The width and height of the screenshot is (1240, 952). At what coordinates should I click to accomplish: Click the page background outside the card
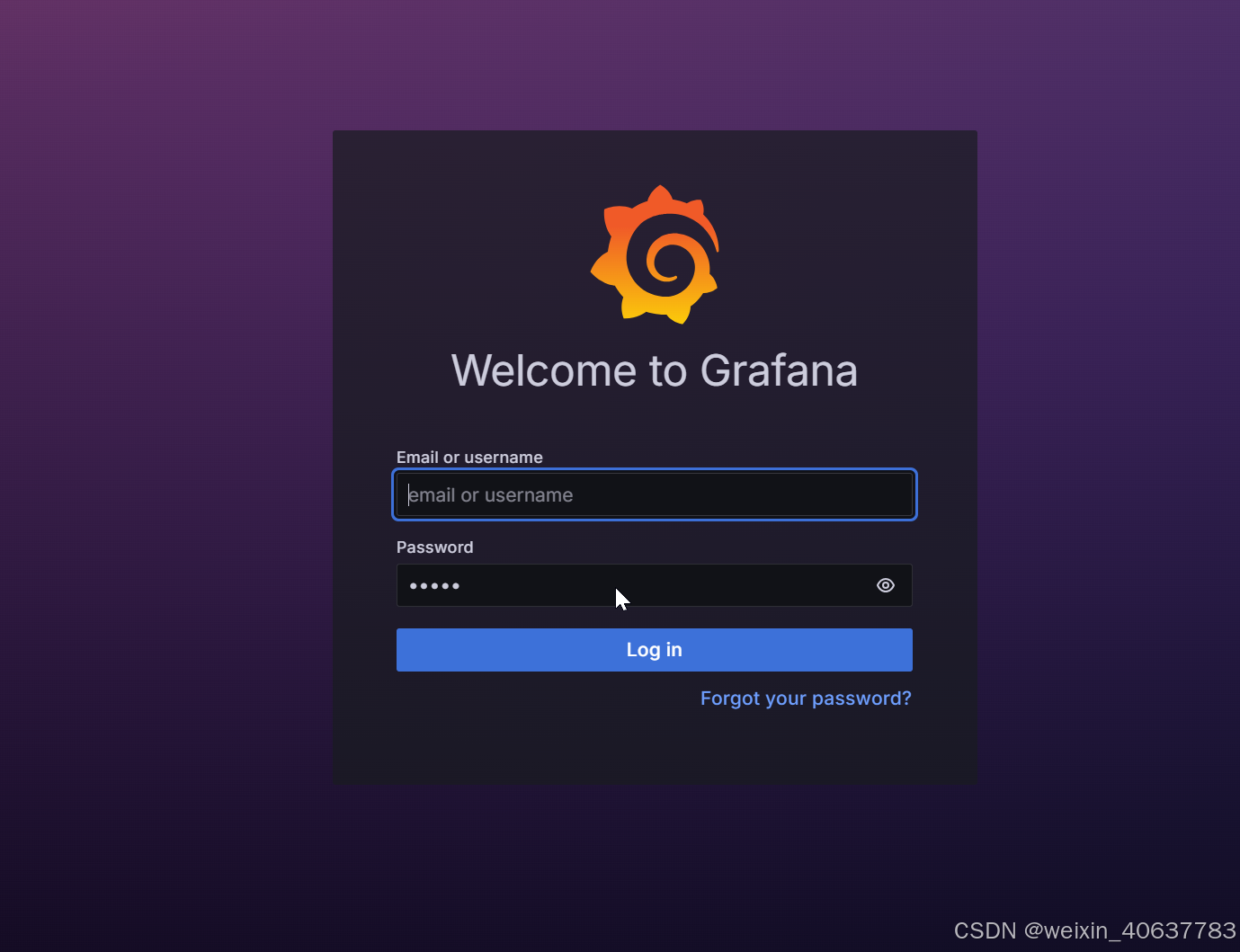coord(162,449)
